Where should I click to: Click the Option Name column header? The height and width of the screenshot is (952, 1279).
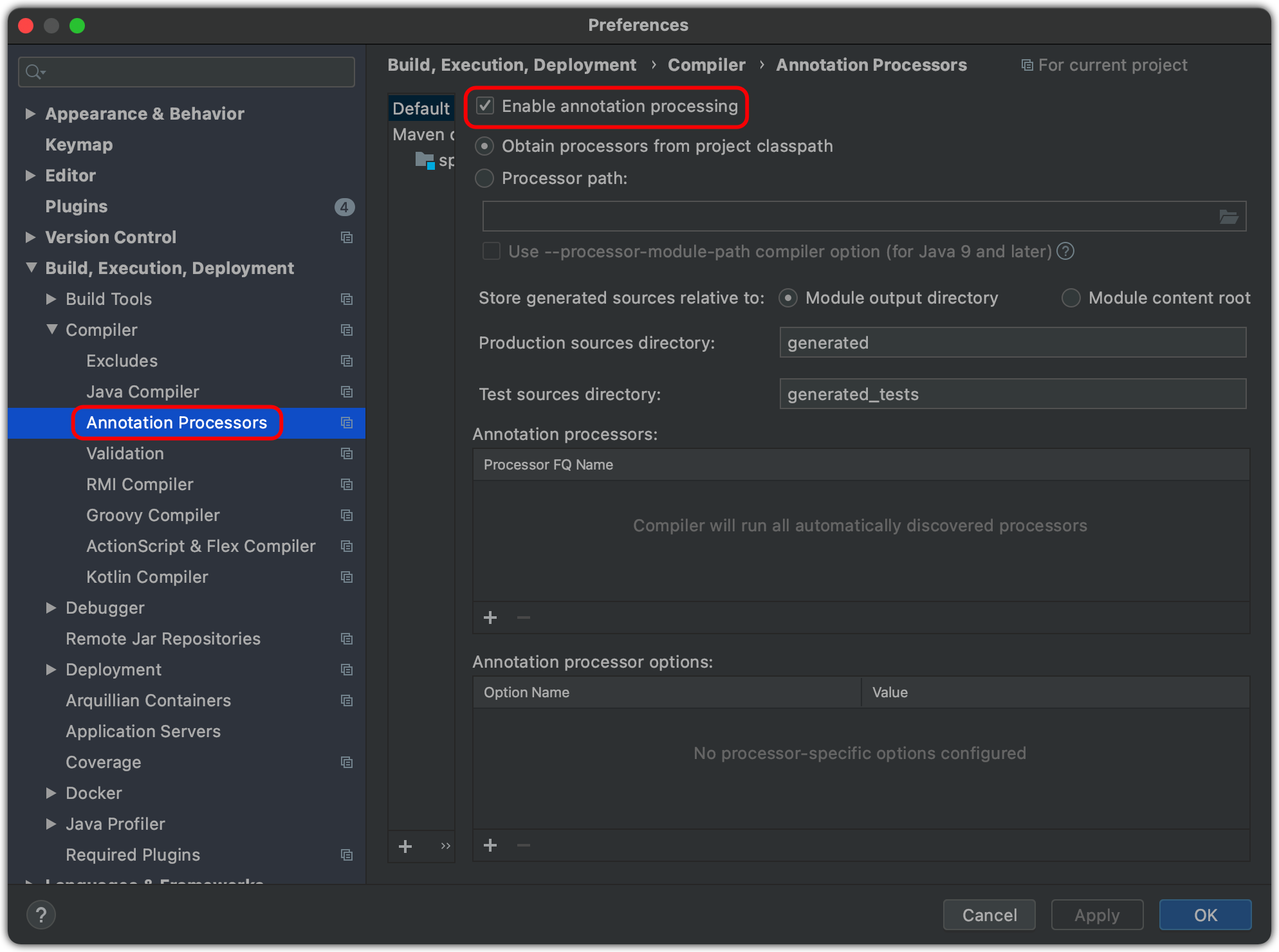[667, 692]
